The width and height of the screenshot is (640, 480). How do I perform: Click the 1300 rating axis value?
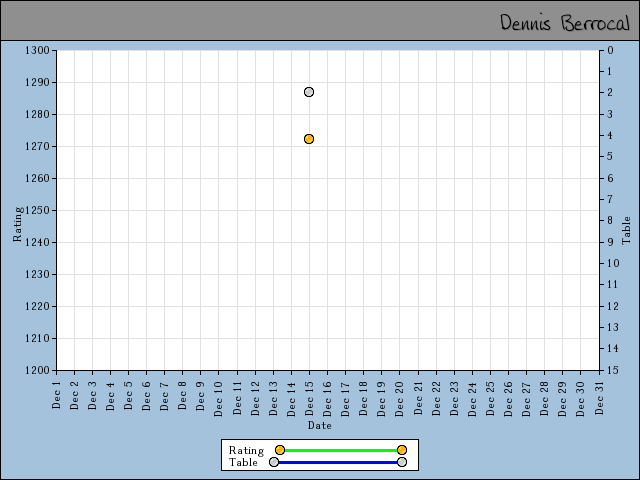tap(37, 50)
